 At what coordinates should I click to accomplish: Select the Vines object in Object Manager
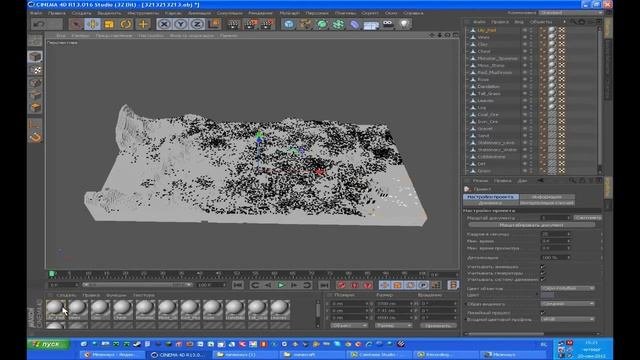click(484, 37)
